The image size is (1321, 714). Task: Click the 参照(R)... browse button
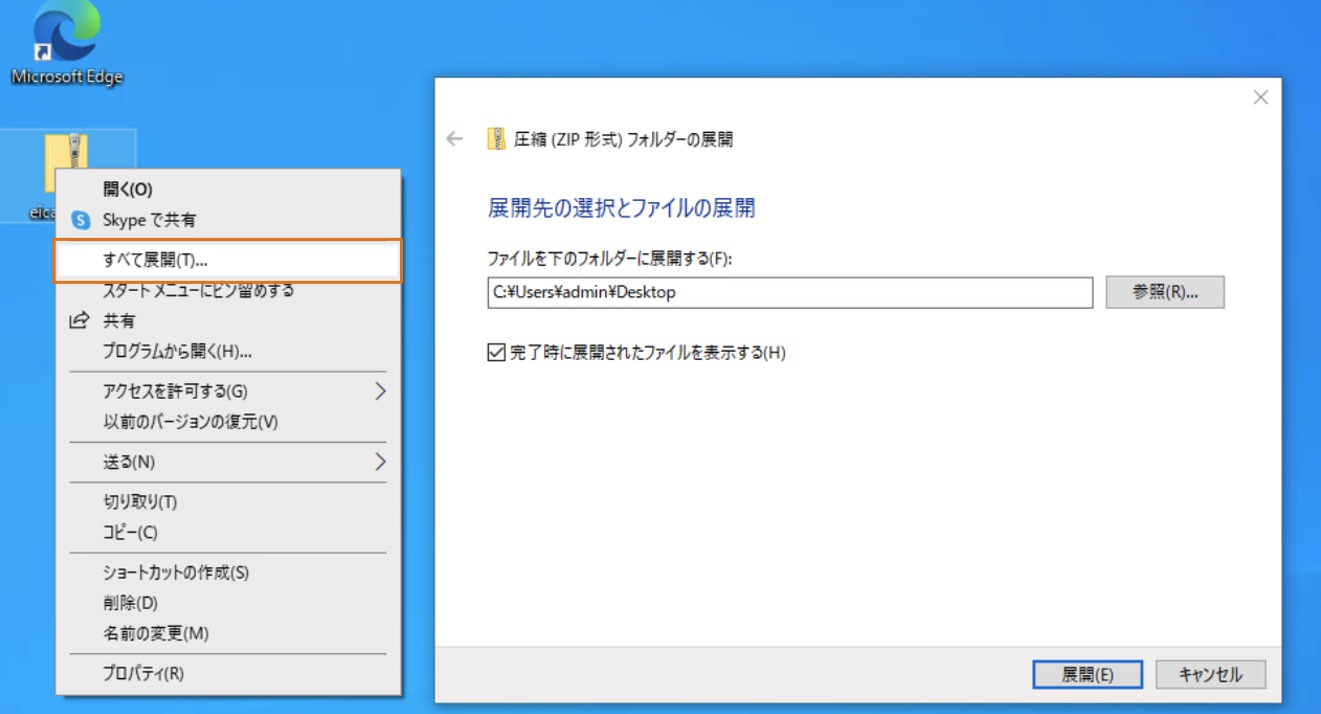click(1164, 292)
